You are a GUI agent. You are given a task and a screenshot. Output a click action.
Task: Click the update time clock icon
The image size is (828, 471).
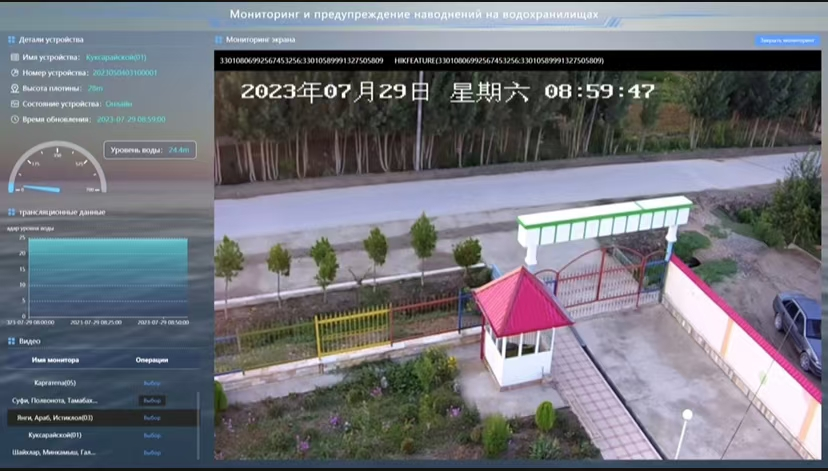coord(13,119)
